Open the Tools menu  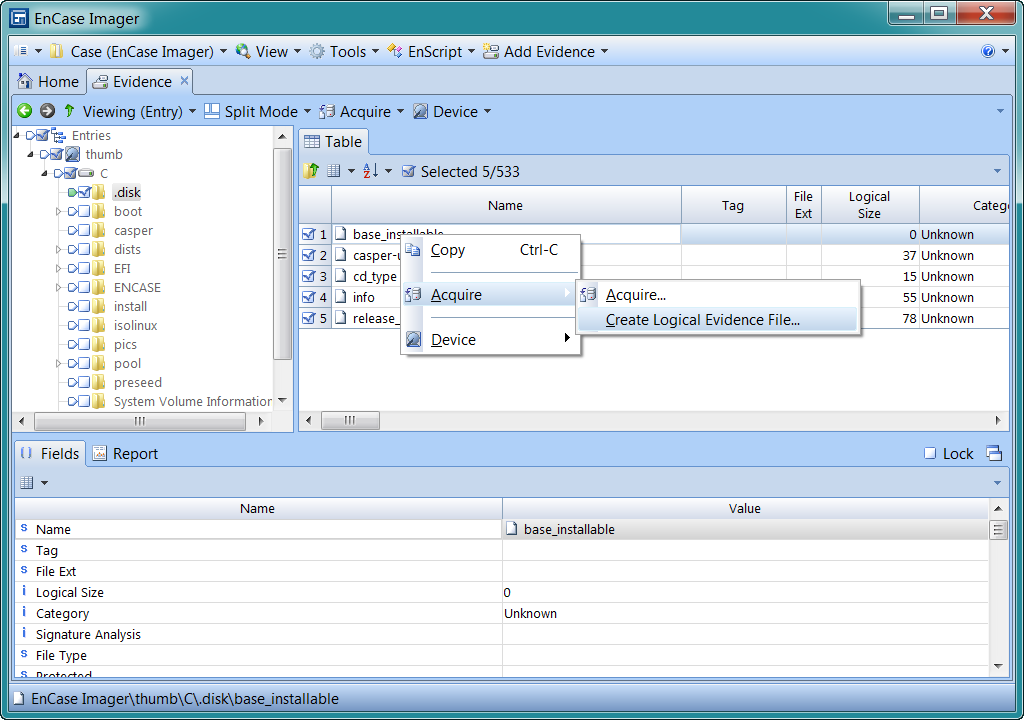pyautogui.click(x=344, y=52)
